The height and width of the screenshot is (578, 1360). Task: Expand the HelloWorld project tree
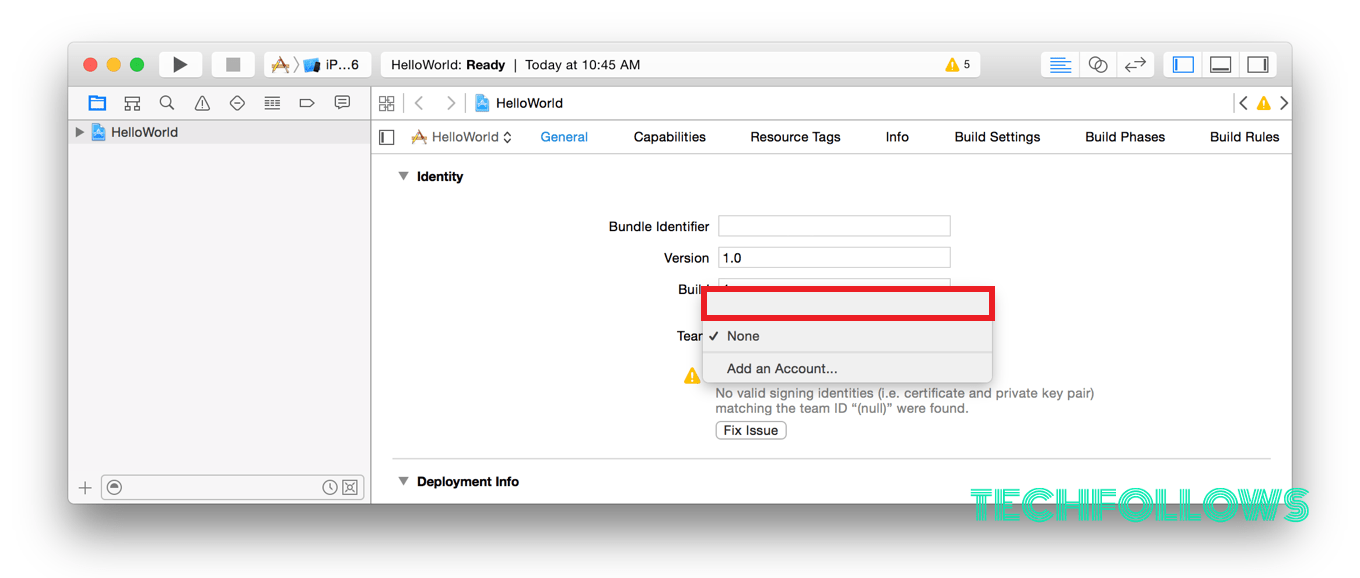point(80,132)
